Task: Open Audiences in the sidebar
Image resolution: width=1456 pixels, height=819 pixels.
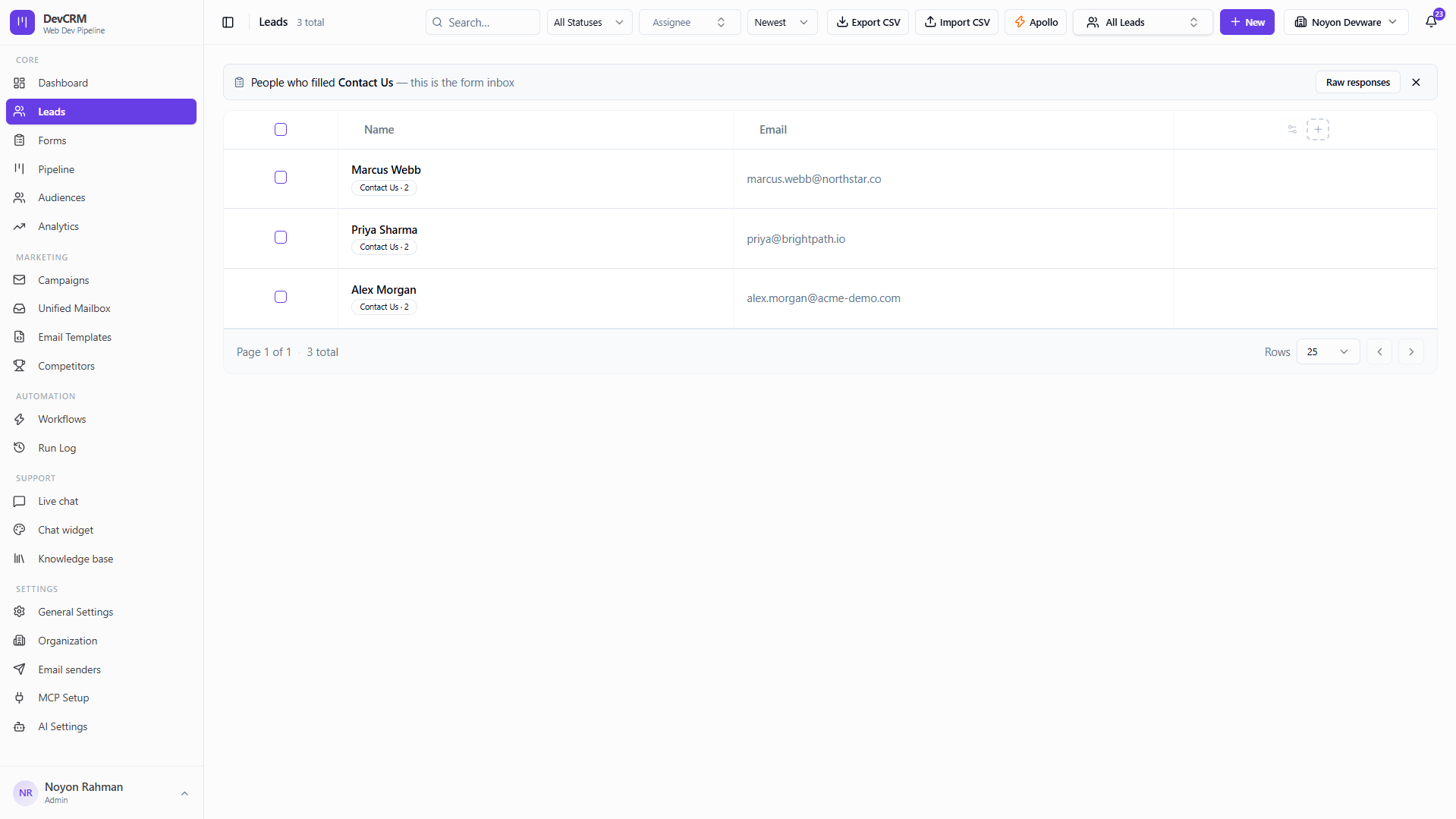Action: pos(101,197)
